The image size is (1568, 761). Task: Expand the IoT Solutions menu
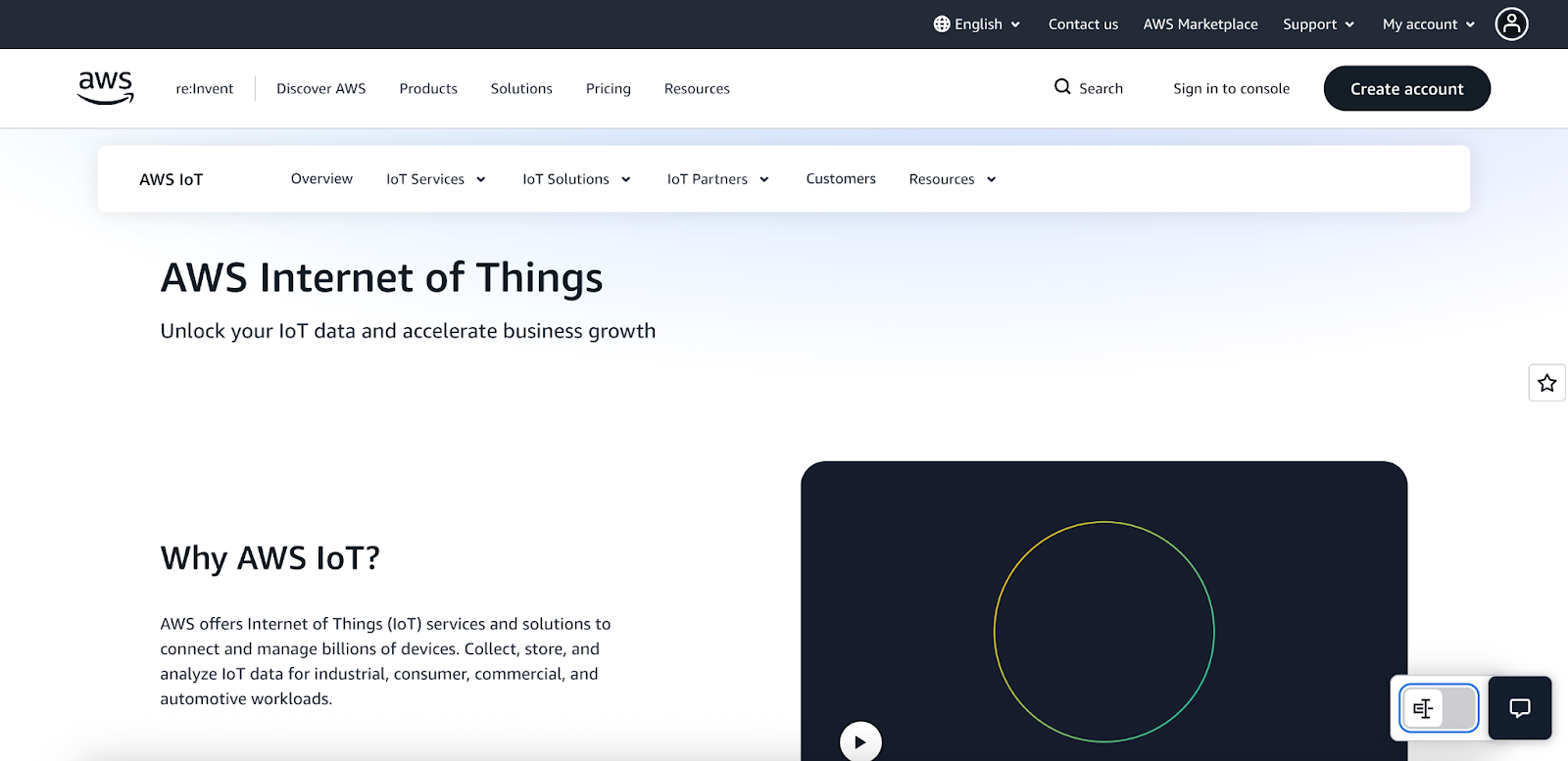[576, 179]
